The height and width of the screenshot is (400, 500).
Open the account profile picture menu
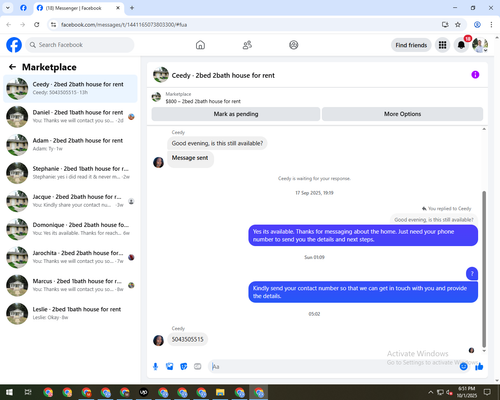pos(480,45)
